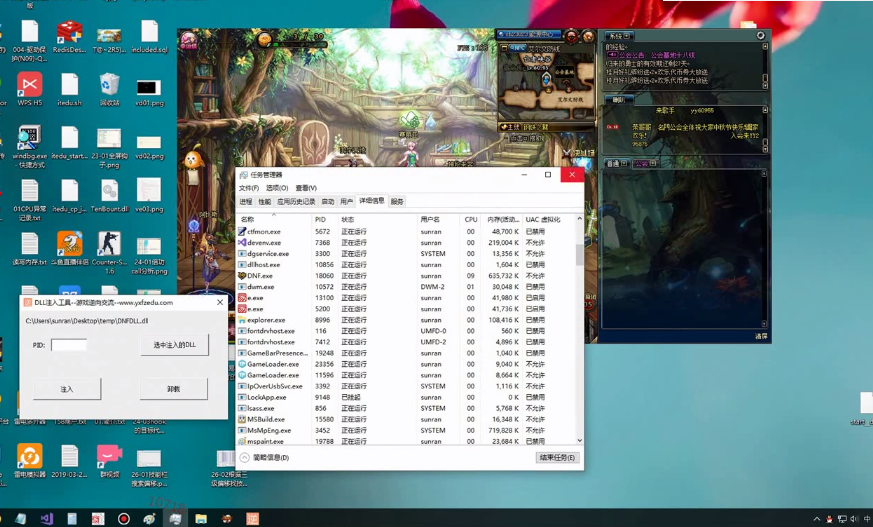Viewport: 873px width, 527px height.
Task: Open the 文件(F) menu in Task Manager
Action: click(249, 188)
